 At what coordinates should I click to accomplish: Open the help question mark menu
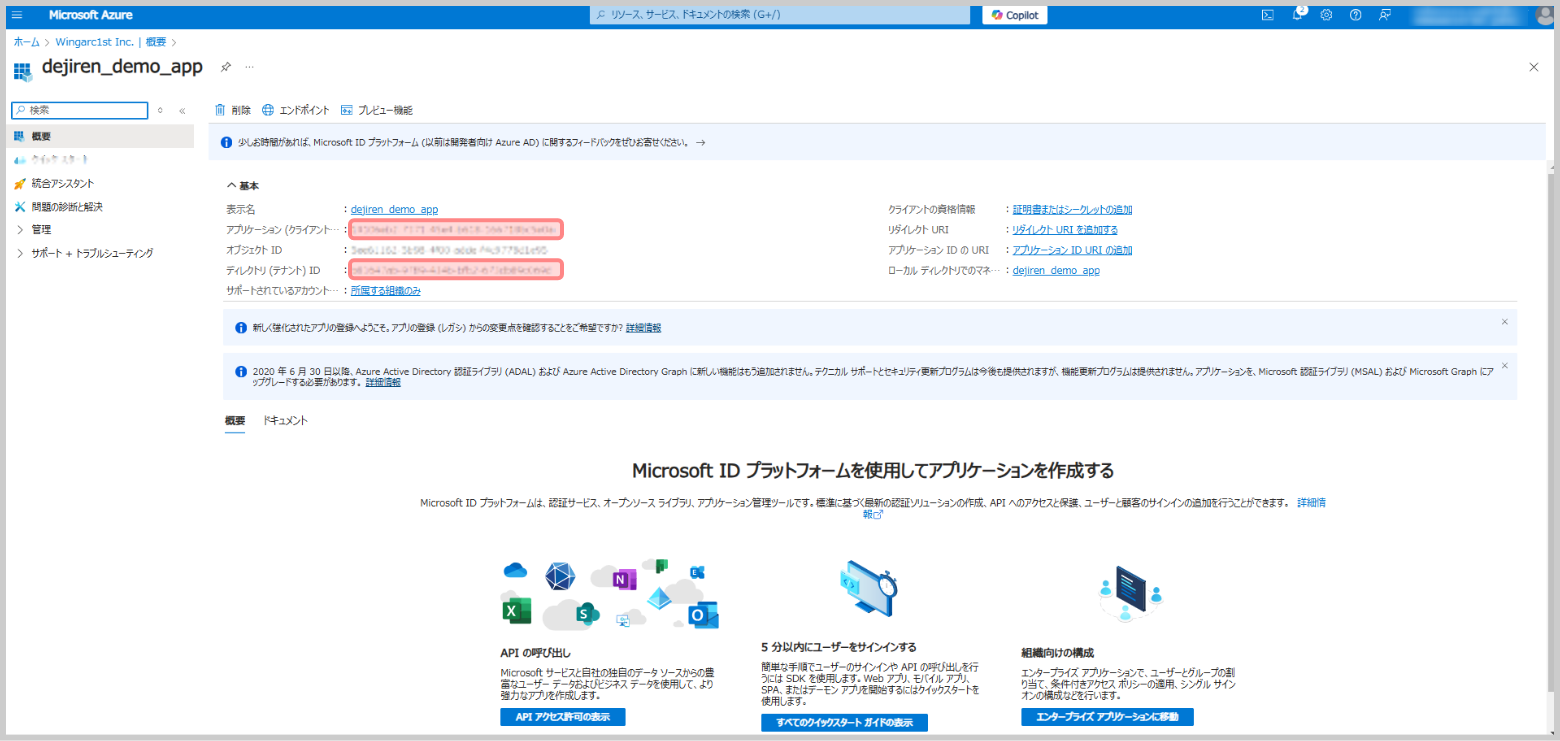pyautogui.click(x=1355, y=15)
